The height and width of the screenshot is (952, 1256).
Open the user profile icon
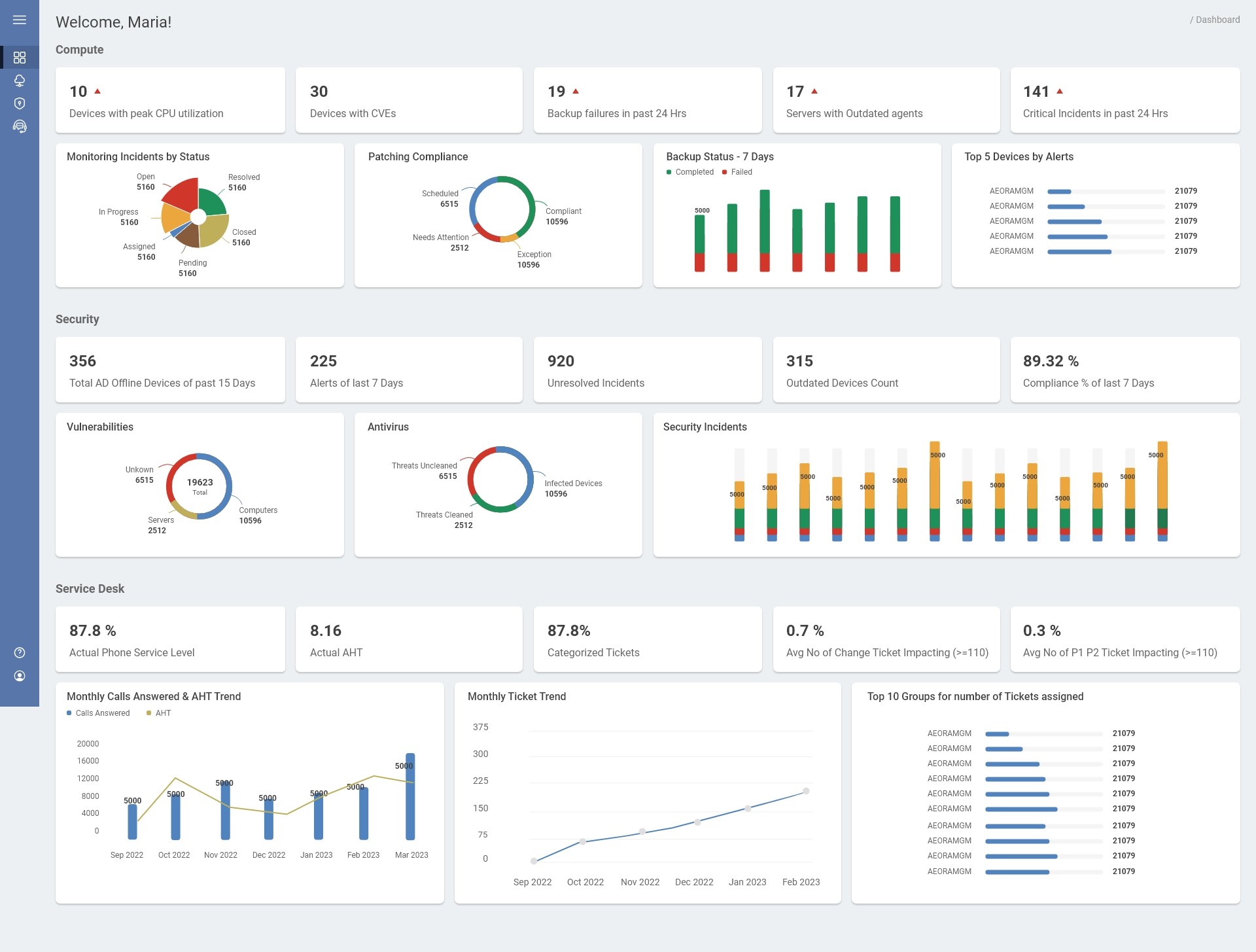[20, 676]
